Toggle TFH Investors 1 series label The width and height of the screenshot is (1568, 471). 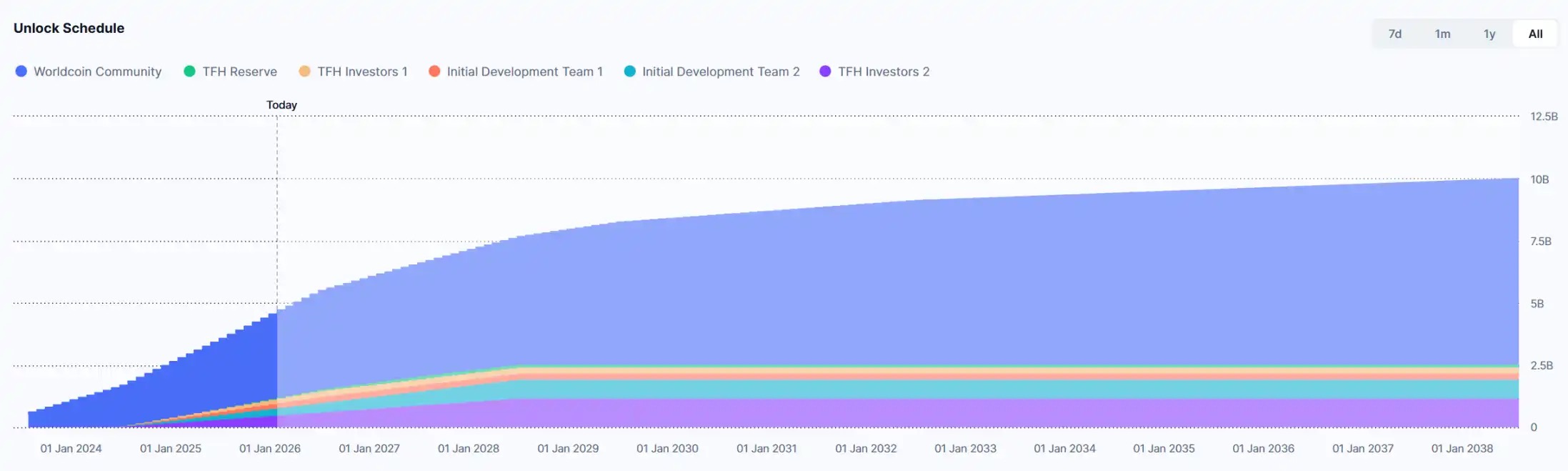pyautogui.click(x=362, y=71)
